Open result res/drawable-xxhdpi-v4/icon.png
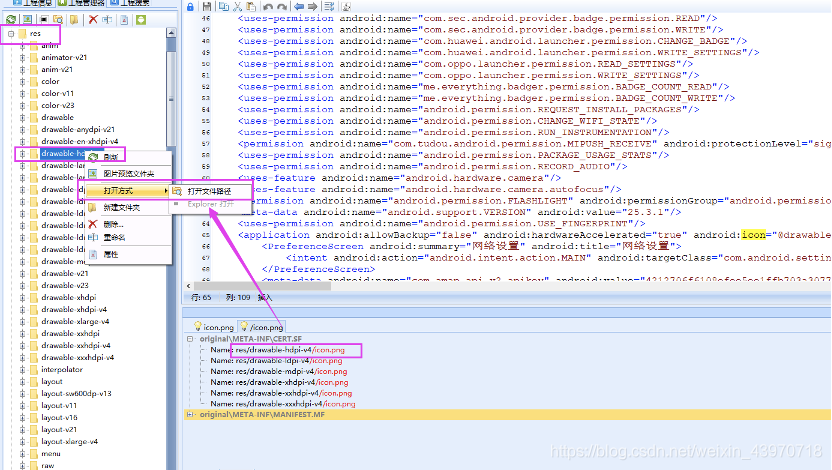This screenshot has height=470, width=832. click(x=281, y=393)
